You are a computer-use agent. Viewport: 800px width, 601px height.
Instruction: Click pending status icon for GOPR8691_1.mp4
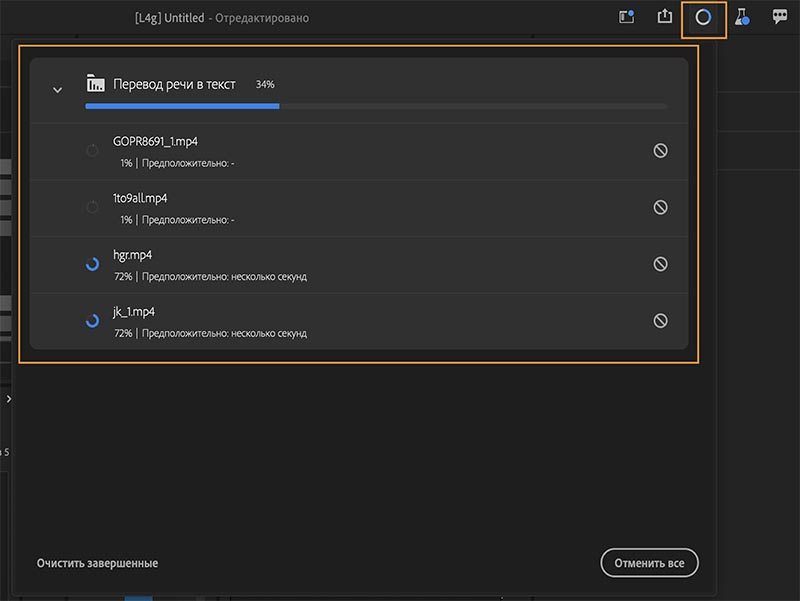tap(92, 151)
